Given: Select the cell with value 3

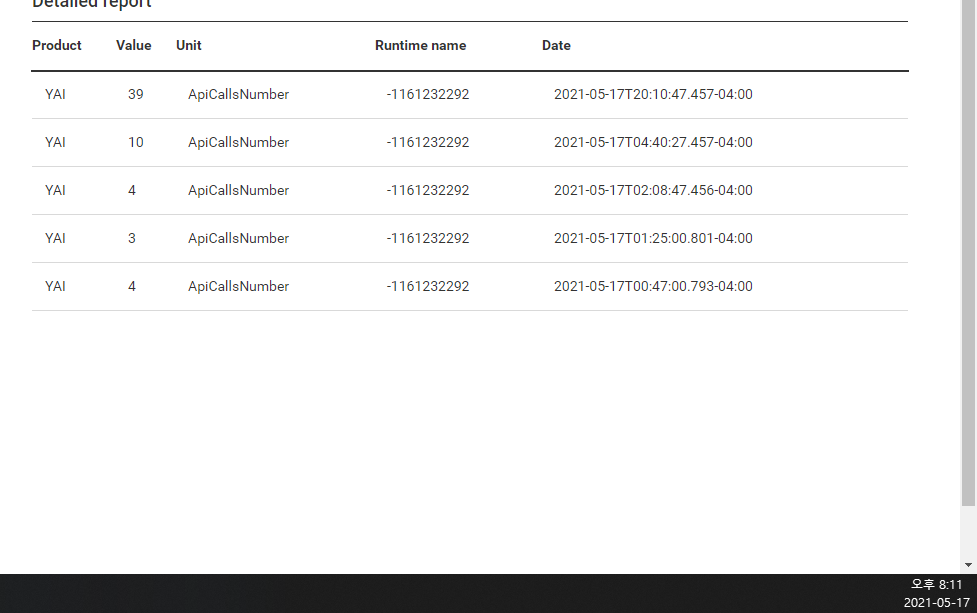Looking at the screenshot, I should (132, 239).
